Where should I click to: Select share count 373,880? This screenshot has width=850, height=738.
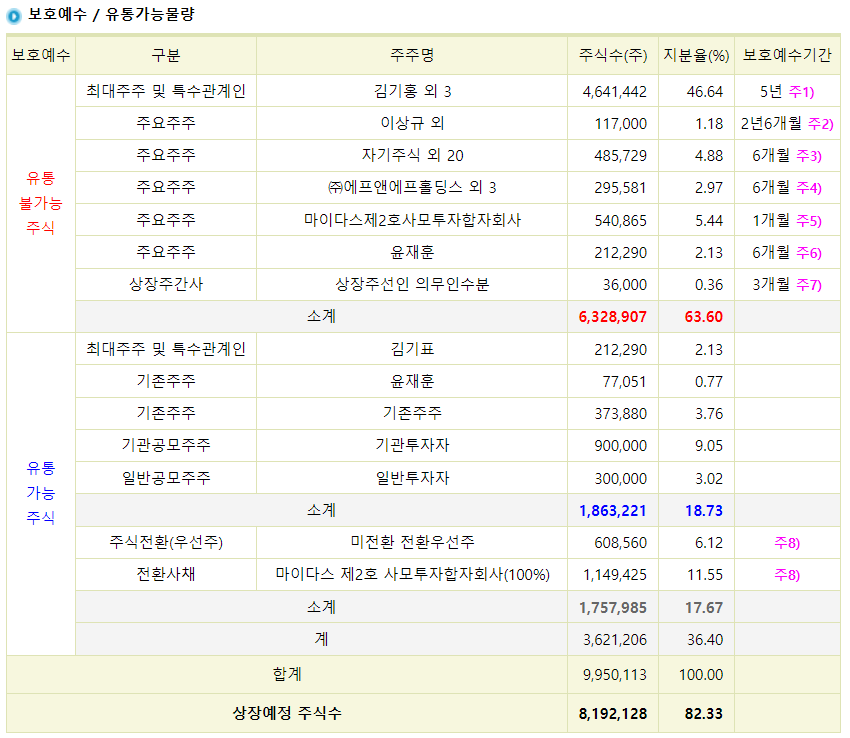pos(621,413)
